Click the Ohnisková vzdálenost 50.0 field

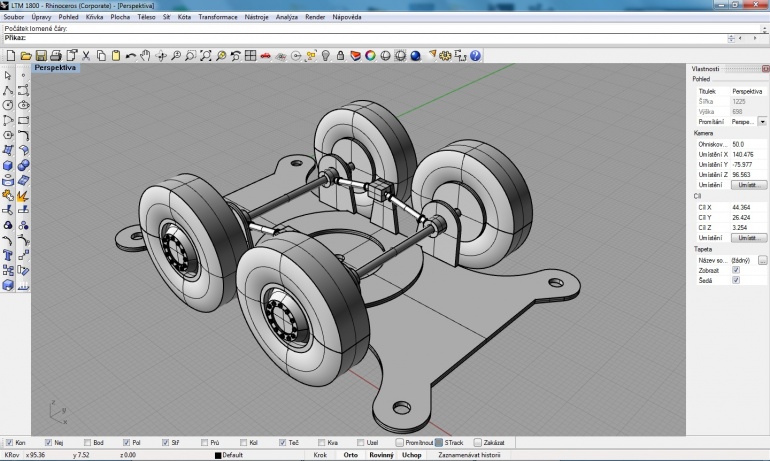[x=748, y=144]
